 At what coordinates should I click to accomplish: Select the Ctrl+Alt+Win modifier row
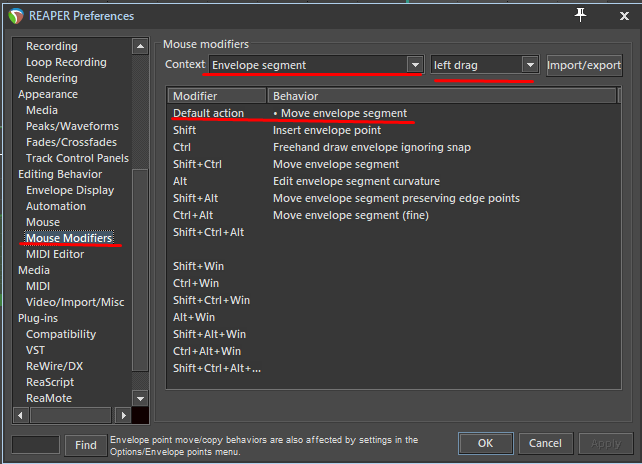(x=393, y=351)
